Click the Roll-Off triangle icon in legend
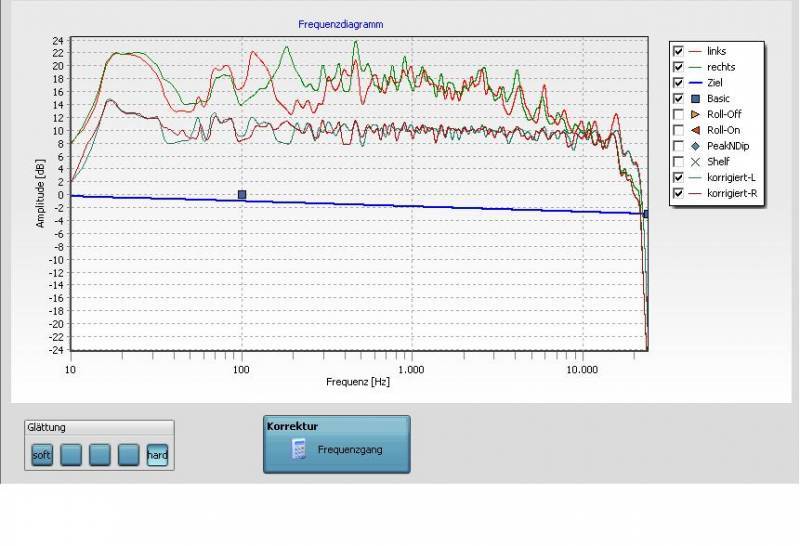Image resolution: width=800 pixels, height=546 pixels. coord(695,114)
